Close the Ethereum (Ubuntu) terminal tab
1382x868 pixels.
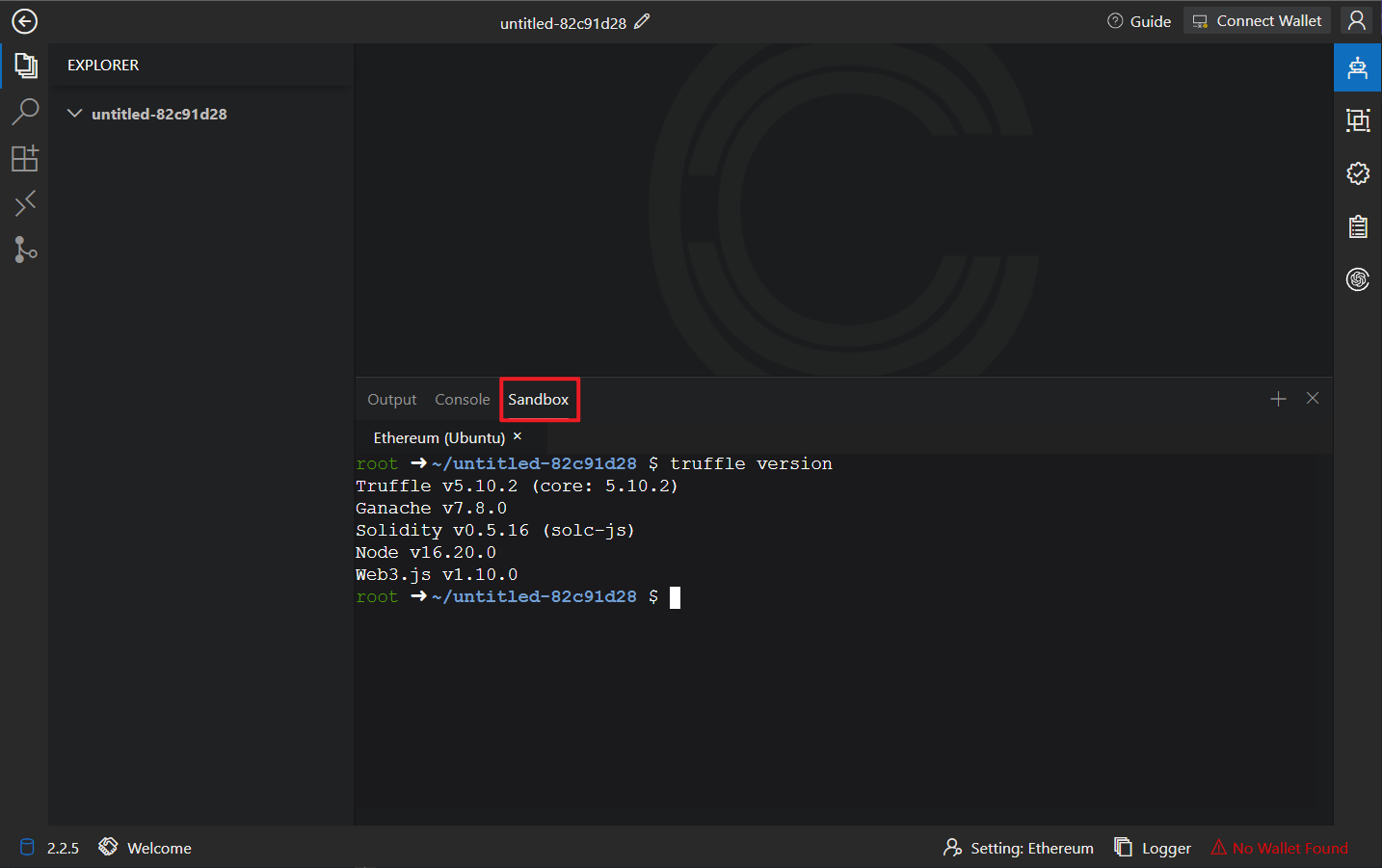(518, 436)
